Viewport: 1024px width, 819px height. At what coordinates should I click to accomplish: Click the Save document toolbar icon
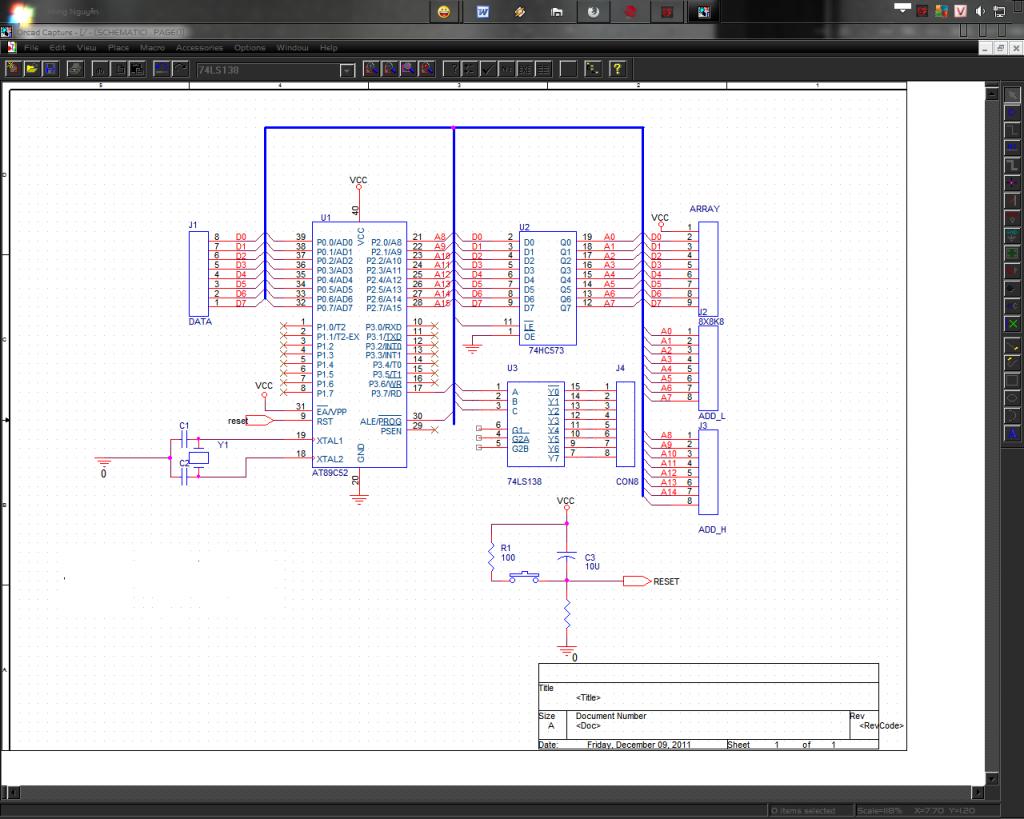tap(50, 69)
